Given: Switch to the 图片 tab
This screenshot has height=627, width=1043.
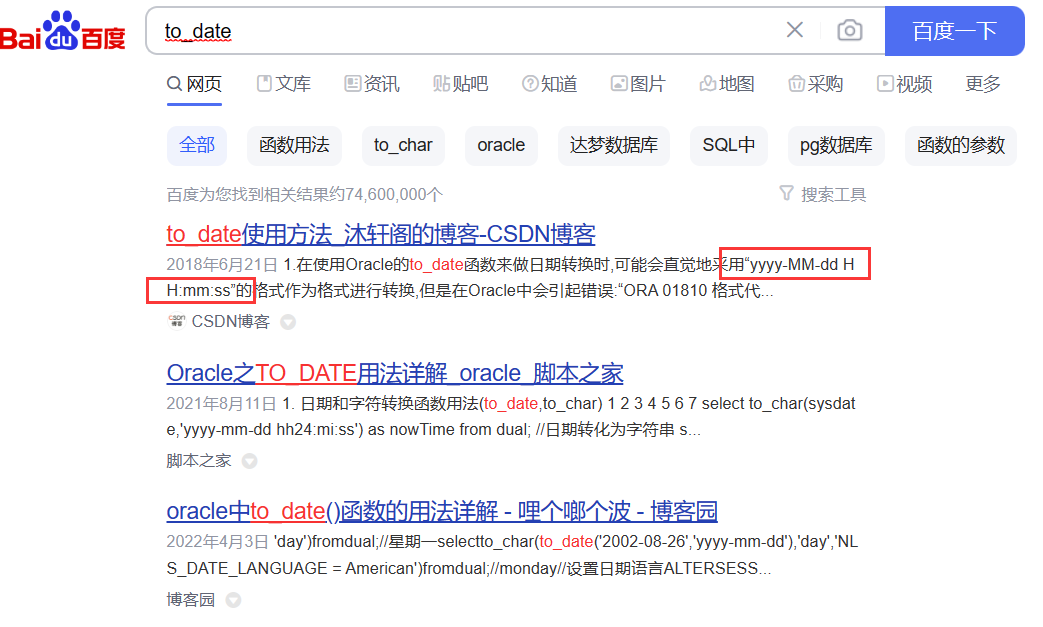Looking at the screenshot, I should pyautogui.click(x=639, y=84).
